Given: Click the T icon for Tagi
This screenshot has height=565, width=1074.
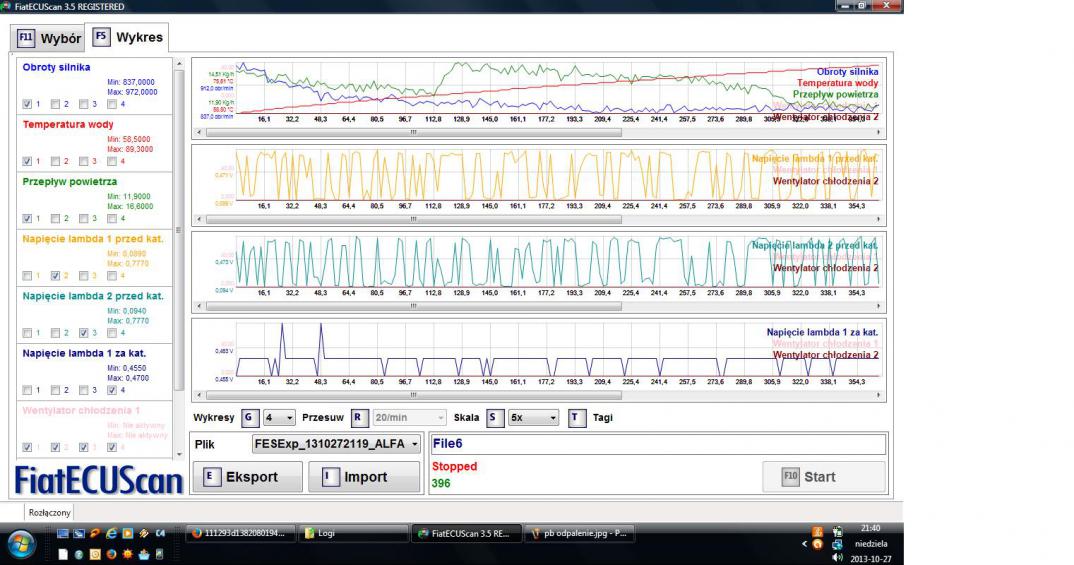Looking at the screenshot, I should coord(577,418).
